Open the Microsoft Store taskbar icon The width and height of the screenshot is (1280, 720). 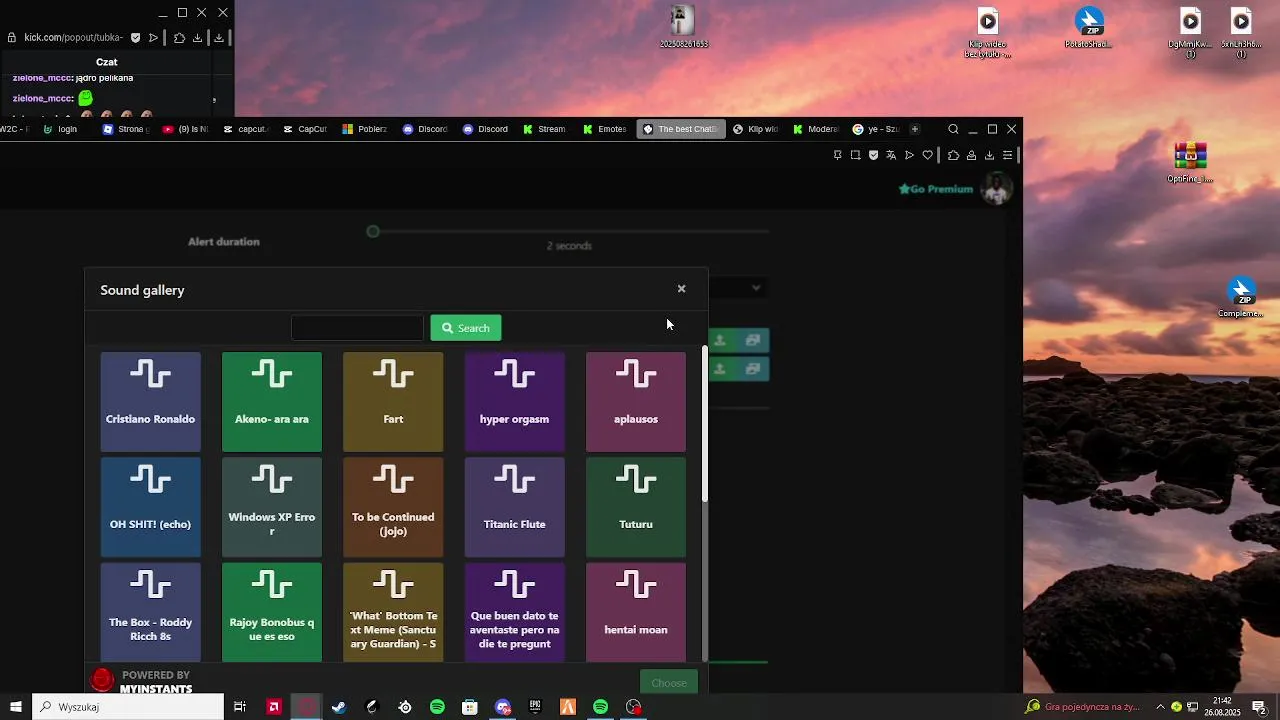pos(470,707)
